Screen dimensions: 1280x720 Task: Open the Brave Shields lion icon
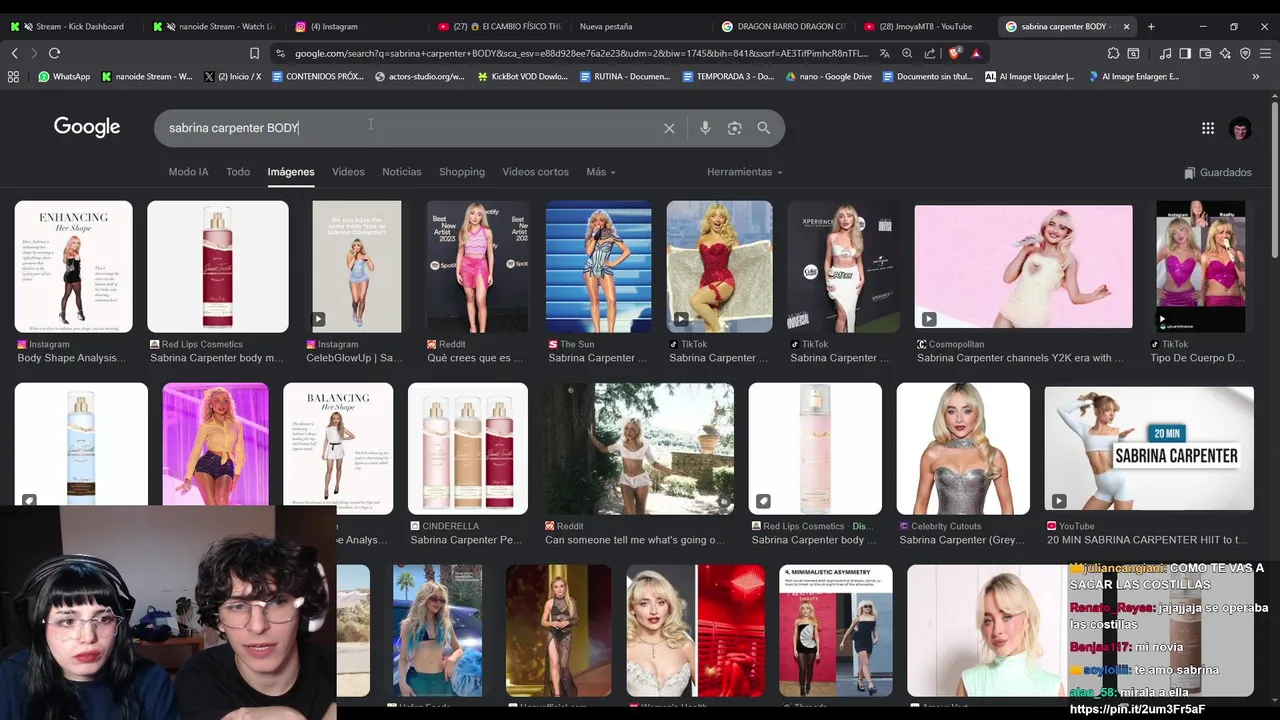click(x=954, y=53)
